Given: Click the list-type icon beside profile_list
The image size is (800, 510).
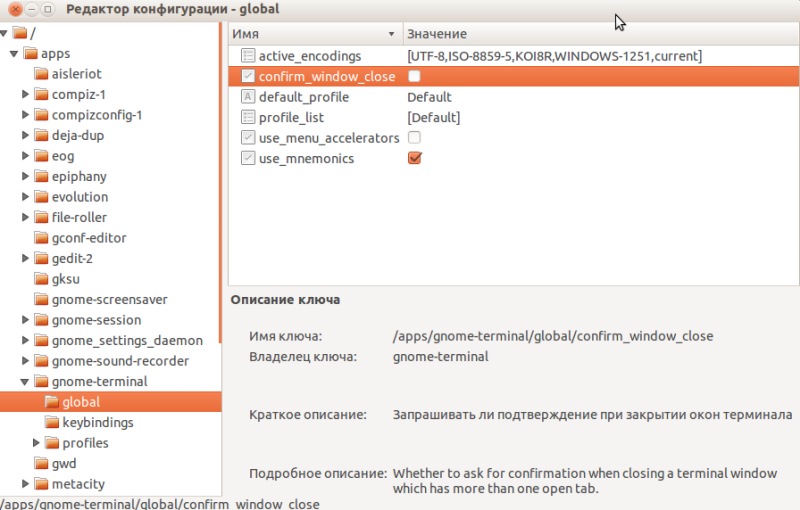Looking at the screenshot, I should point(248,117).
